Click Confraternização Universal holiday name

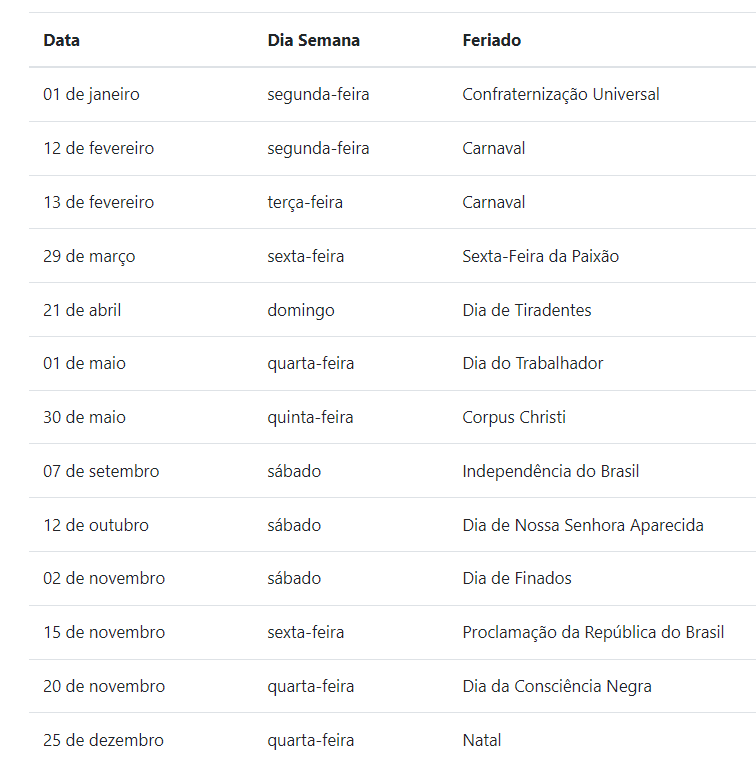[x=561, y=94]
